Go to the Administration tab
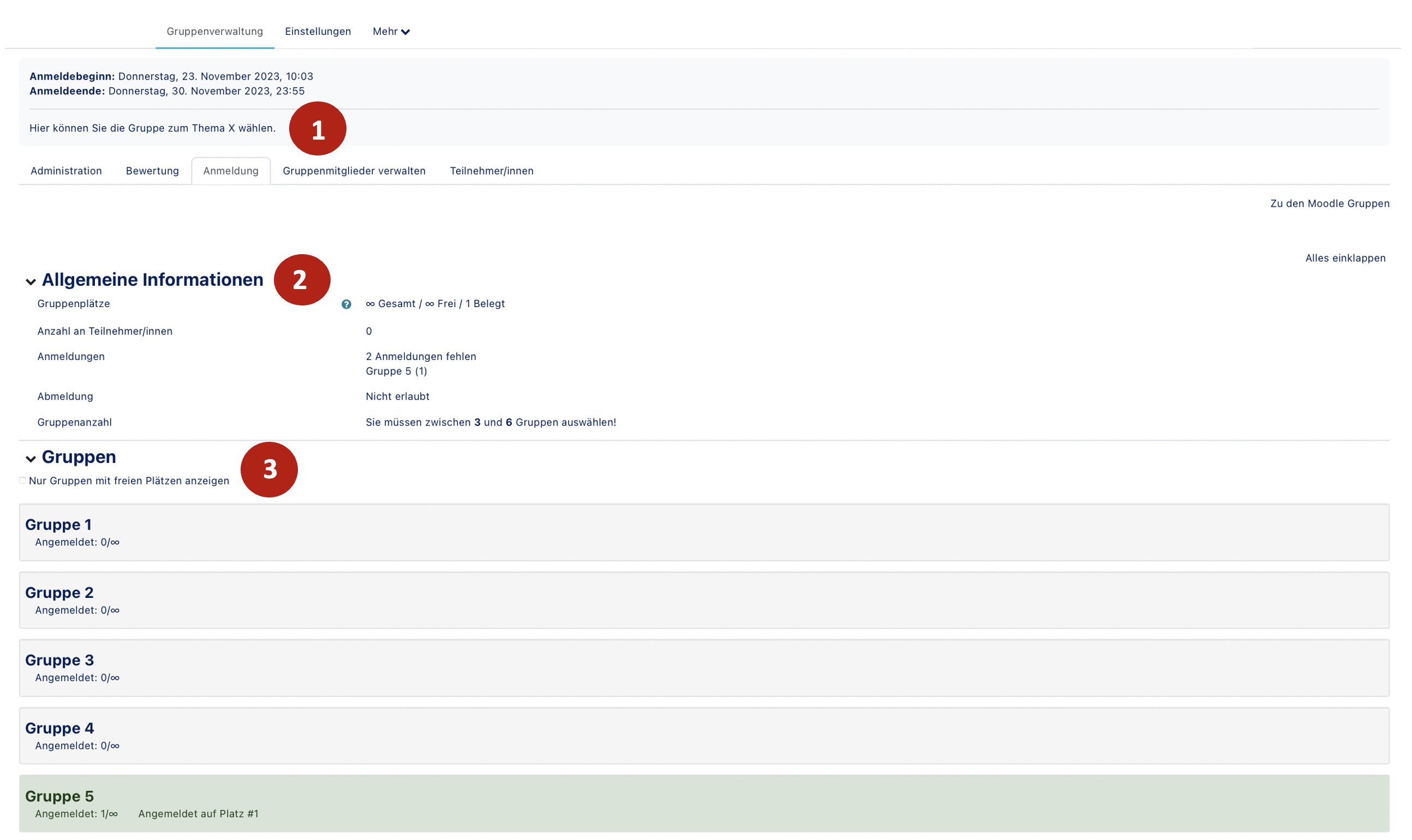1412x840 pixels. [66, 171]
